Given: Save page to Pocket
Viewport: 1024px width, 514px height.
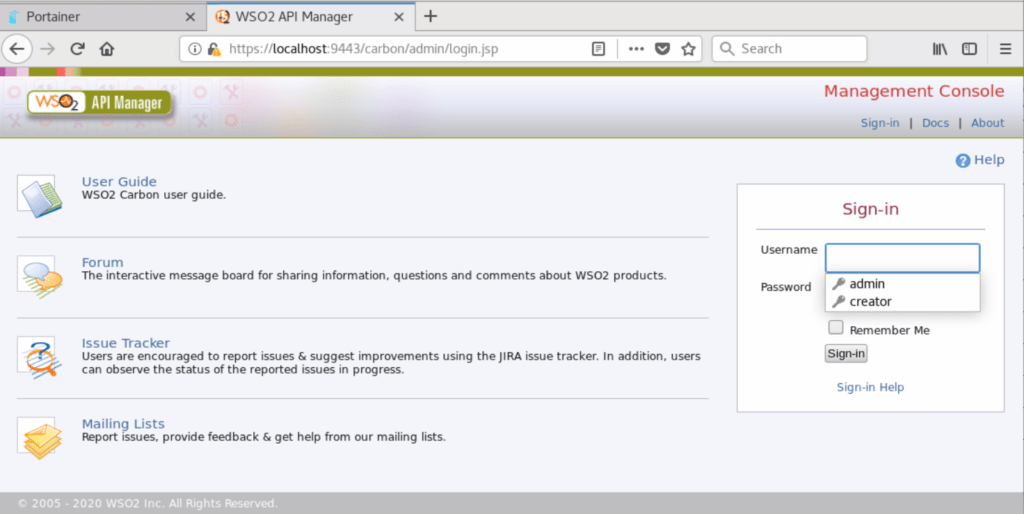Looking at the screenshot, I should [x=662, y=49].
